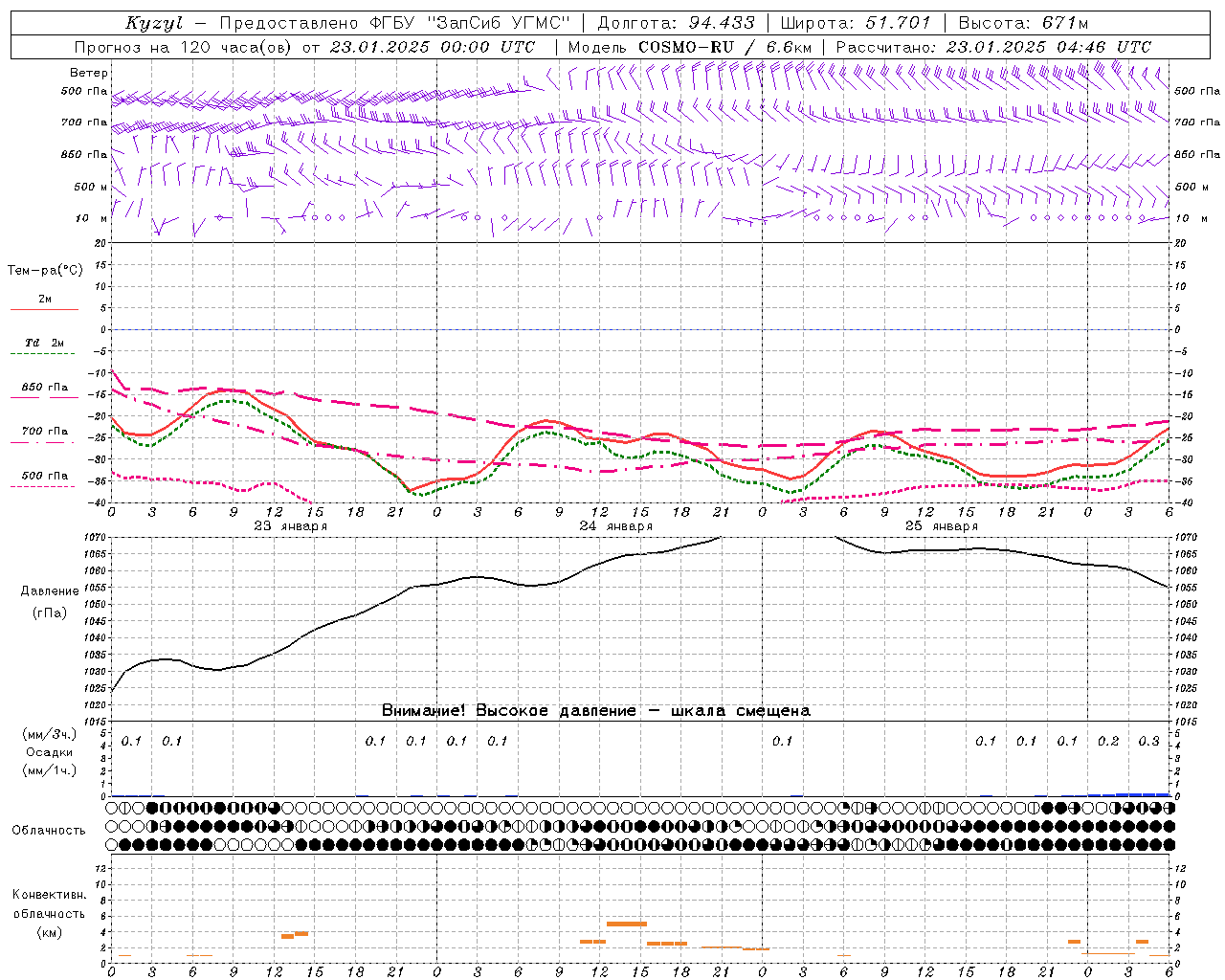The image size is (1225, 980).
Task: Click the "Тем-ра(°C)" temperature panel label
Action: coord(45,270)
